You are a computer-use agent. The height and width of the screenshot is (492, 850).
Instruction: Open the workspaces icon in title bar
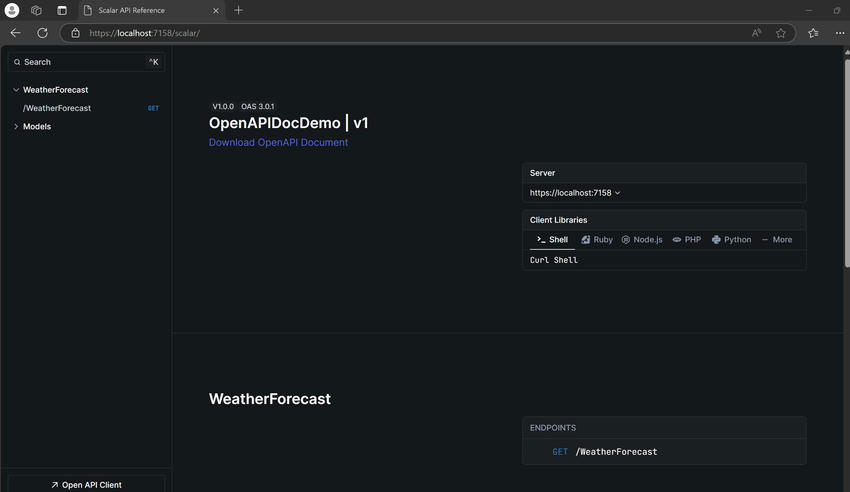[36, 10]
